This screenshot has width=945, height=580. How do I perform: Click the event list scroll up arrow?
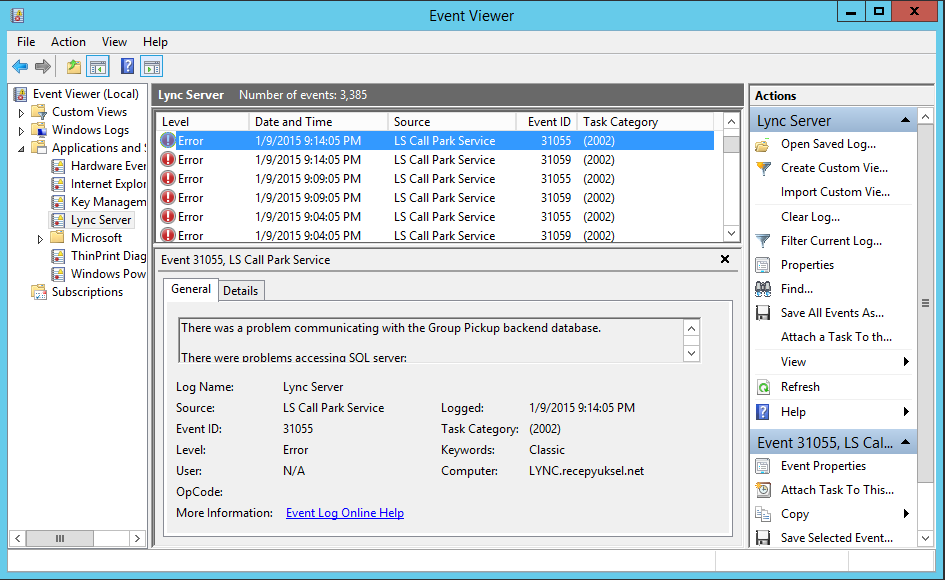click(731, 122)
